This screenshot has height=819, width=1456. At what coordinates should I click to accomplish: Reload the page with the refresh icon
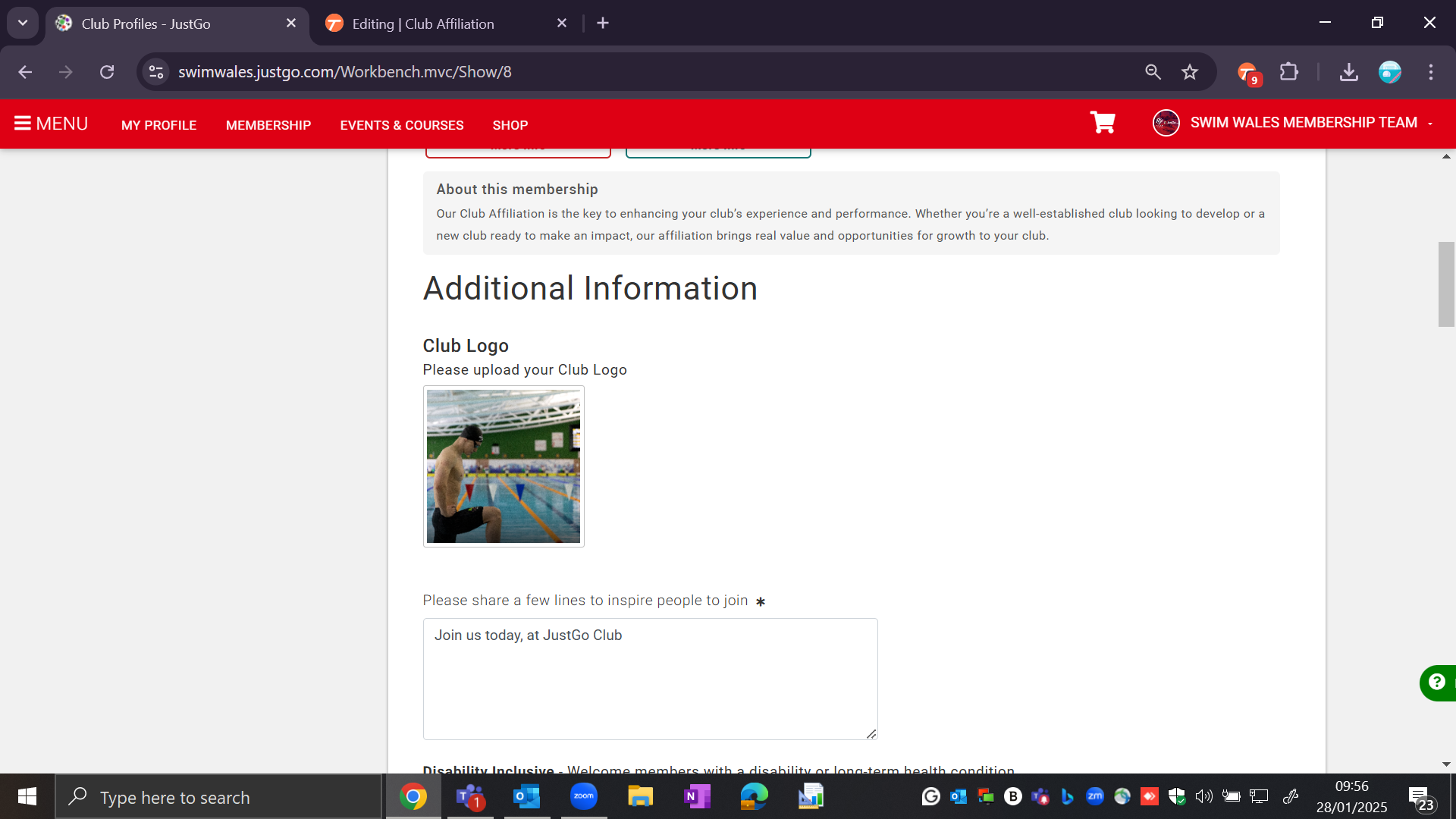107,72
